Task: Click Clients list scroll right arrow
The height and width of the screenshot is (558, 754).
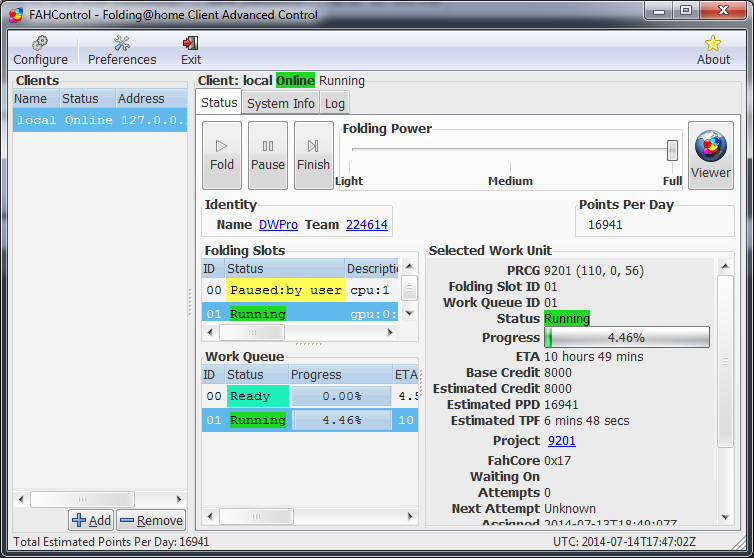Action: click(x=179, y=499)
